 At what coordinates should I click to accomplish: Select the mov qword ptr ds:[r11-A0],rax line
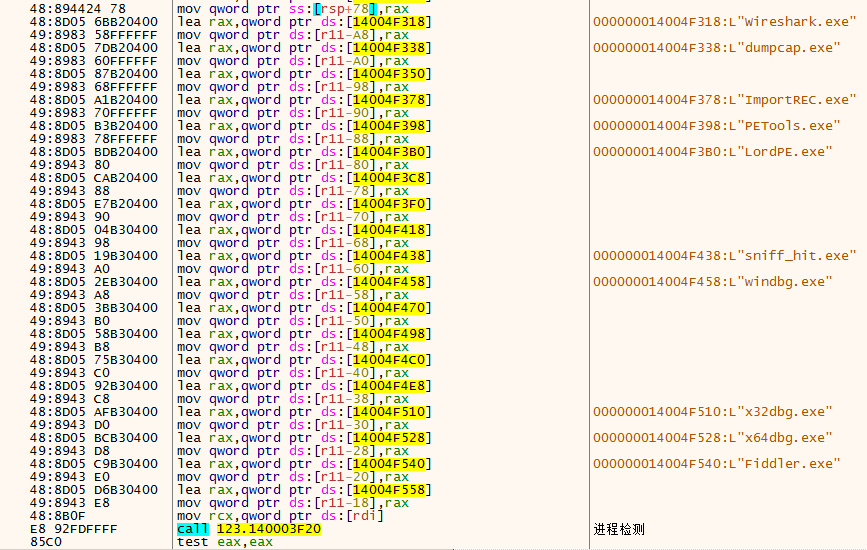point(293,61)
